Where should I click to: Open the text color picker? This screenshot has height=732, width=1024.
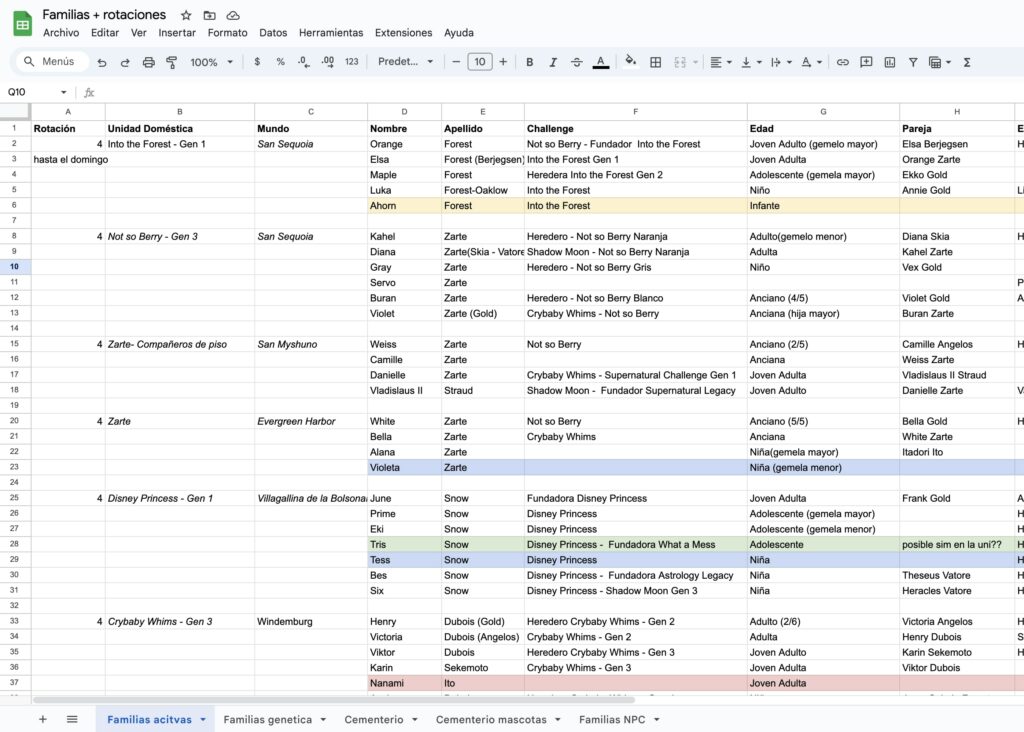[x=601, y=62]
